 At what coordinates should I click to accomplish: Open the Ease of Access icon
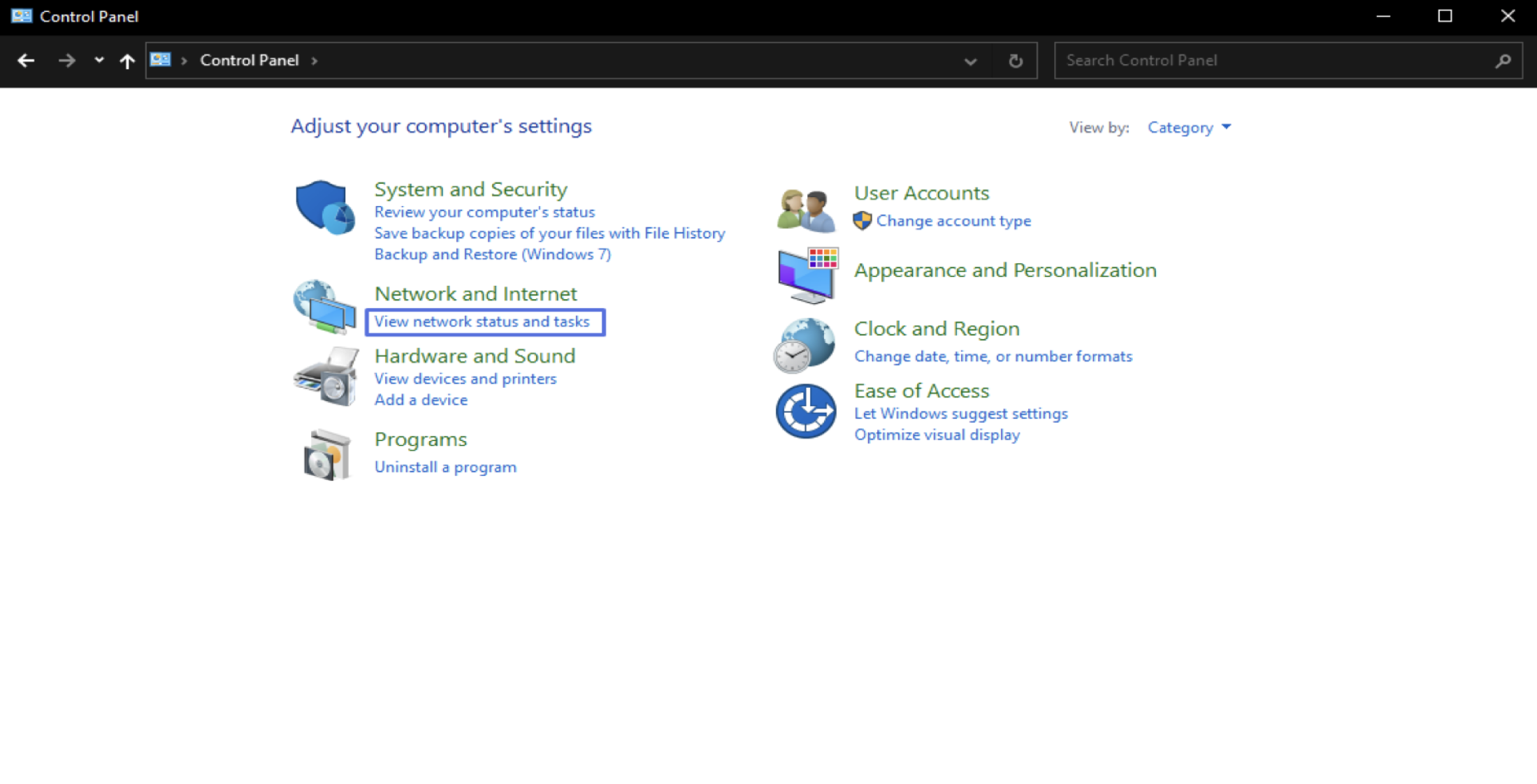click(x=805, y=411)
